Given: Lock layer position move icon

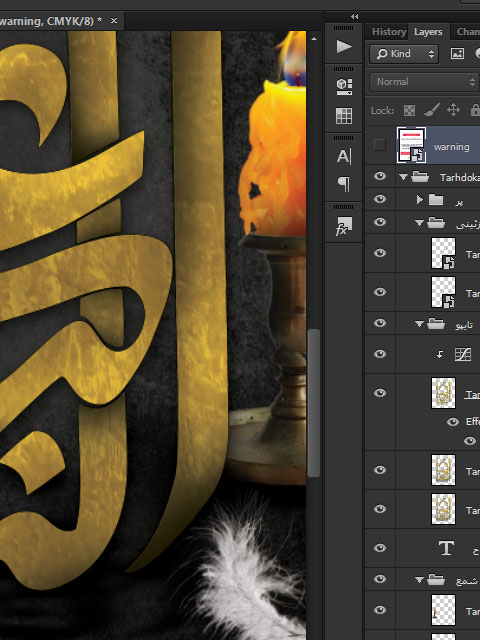Looking at the screenshot, I should [x=453, y=110].
